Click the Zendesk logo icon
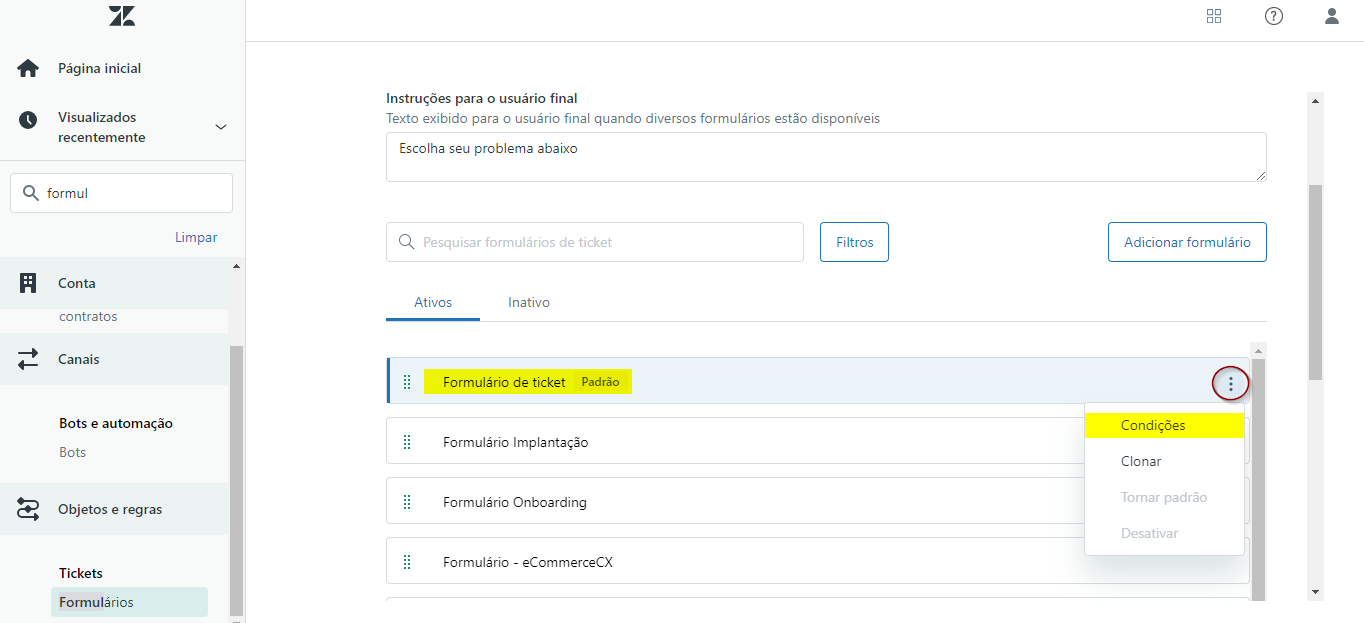This screenshot has height=623, width=1364. (x=122, y=16)
